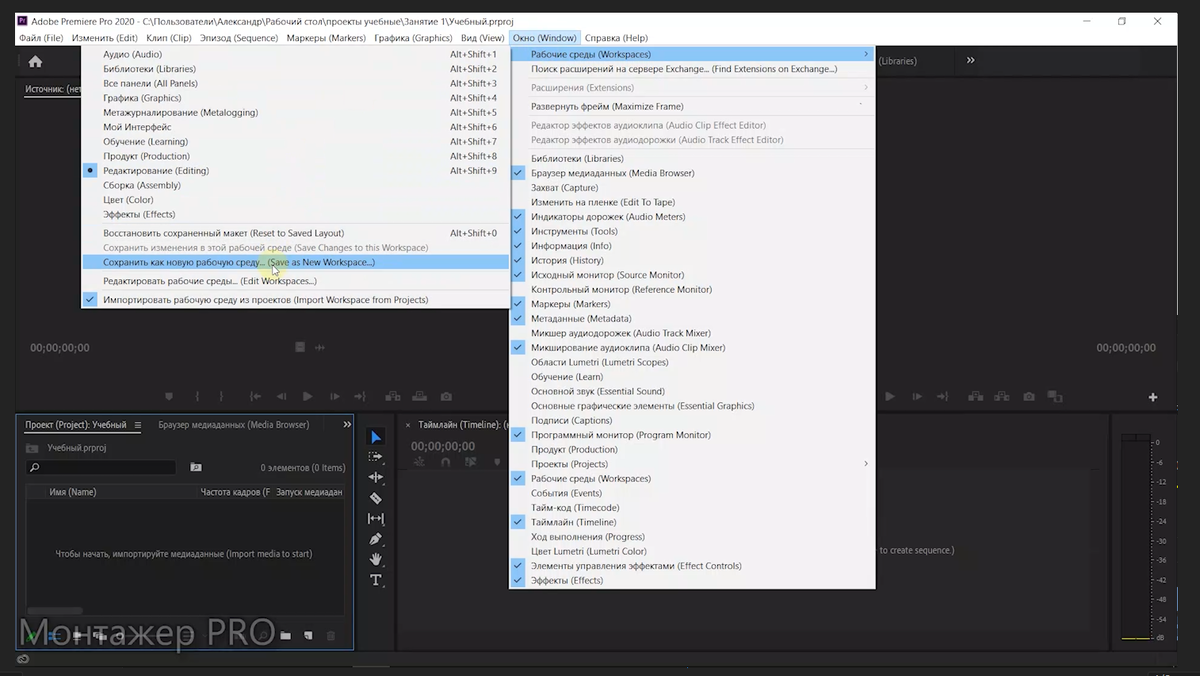1200x676 pixels.
Task: Select the Pen tool
Action: pos(376,539)
